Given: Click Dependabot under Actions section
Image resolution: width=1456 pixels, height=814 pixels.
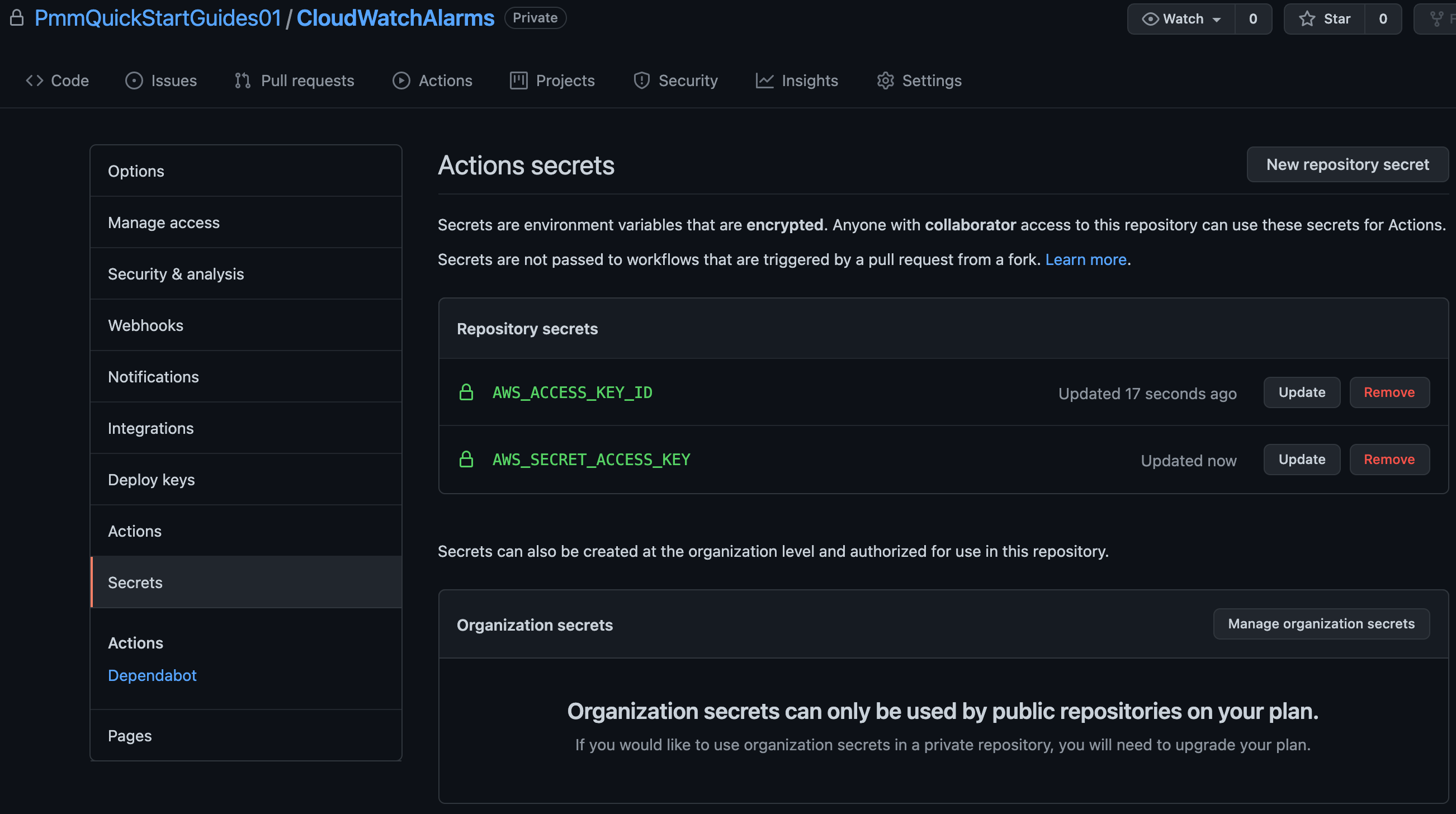Looking at the screenshot, I should 152,675.
